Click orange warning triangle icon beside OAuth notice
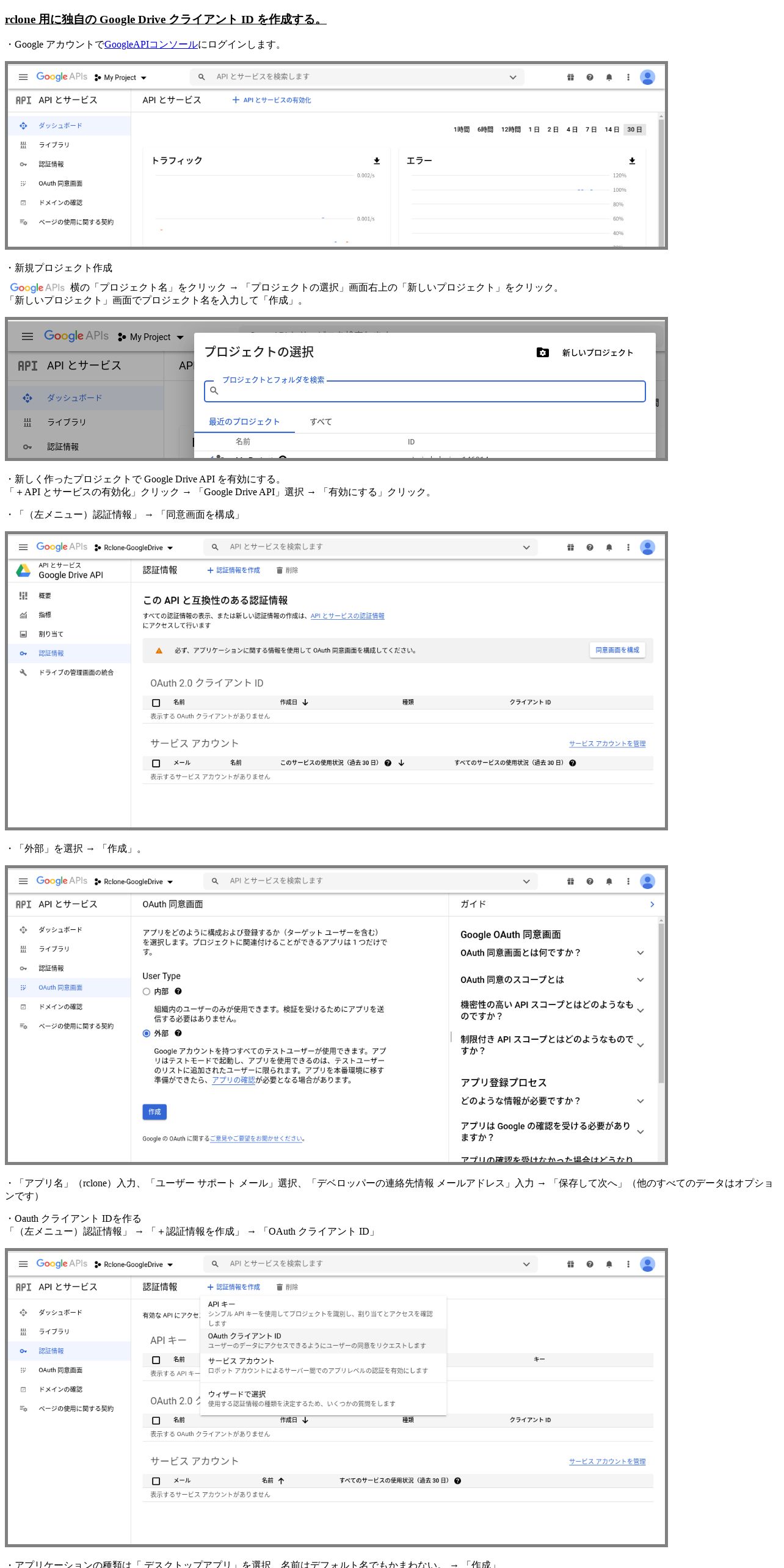The width and height of the screenshot is (784, 1568). click(159, 651)
